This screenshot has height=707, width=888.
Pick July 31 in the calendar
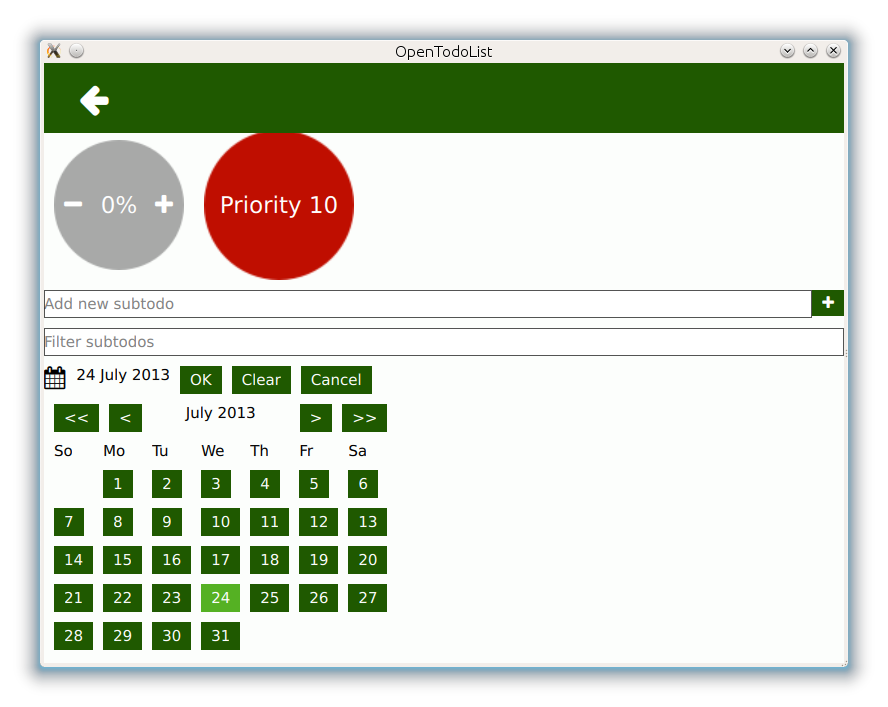(x=220, y=636)
